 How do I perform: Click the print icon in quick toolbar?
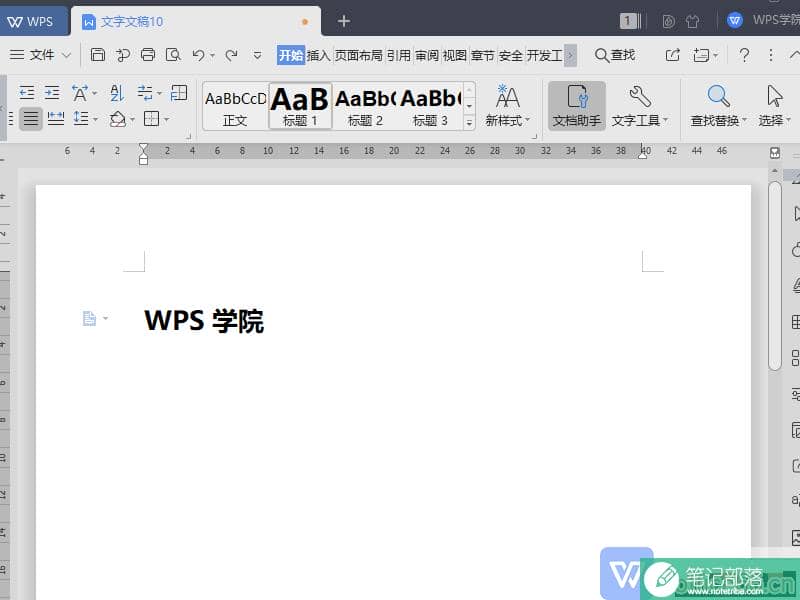pos(148,55)
